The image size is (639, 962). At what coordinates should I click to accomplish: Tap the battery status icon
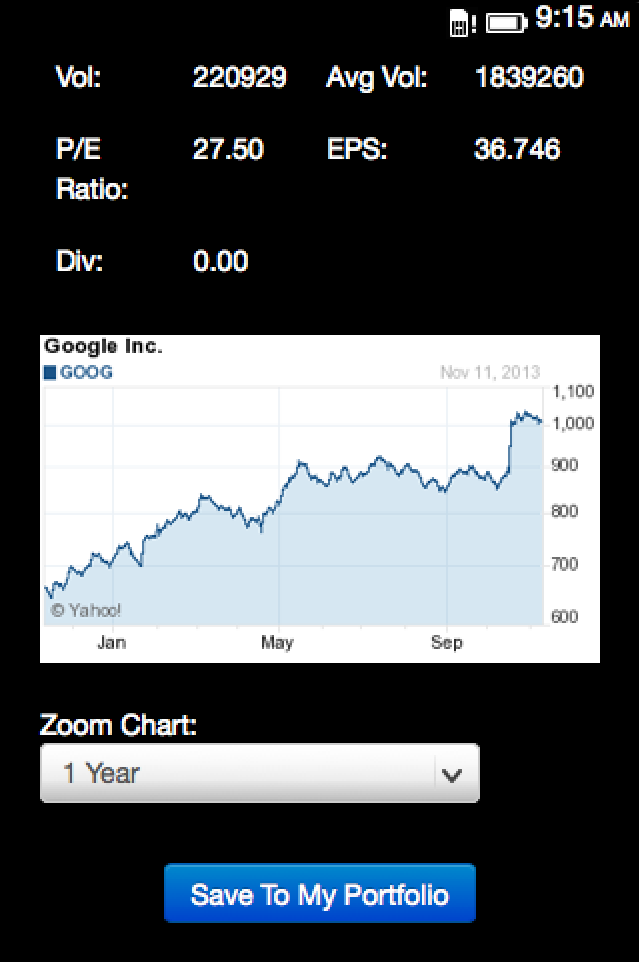tap(506, 23)
